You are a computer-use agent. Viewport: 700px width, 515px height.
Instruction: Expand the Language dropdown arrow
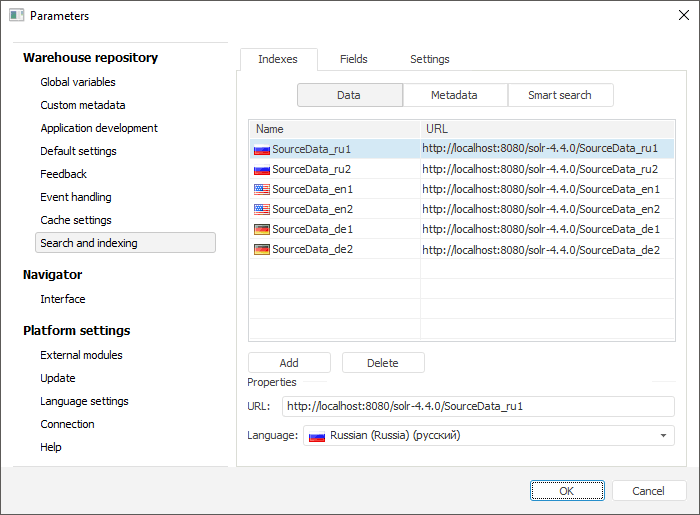click(x=663, y=436)
